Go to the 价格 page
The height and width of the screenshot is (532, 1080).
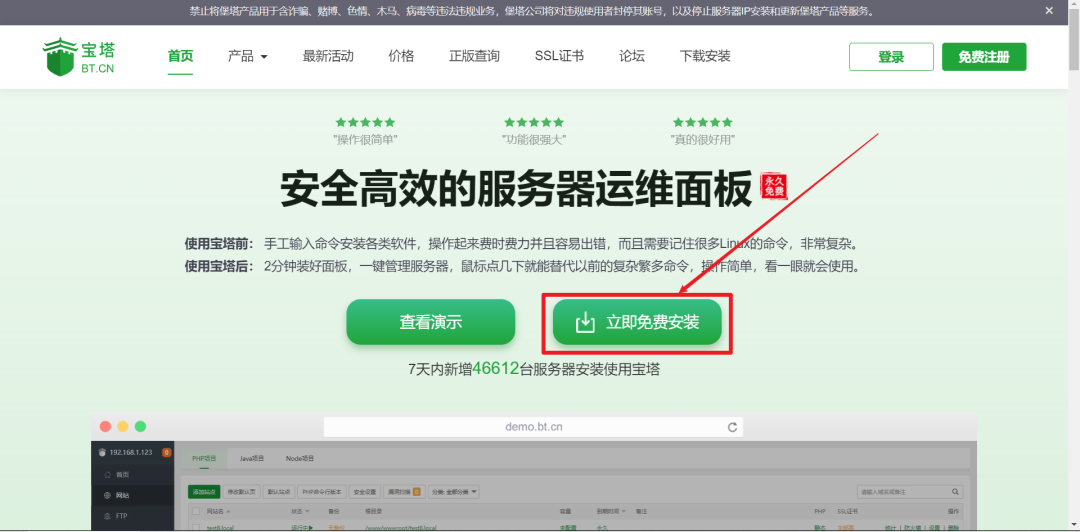(x=401, y=57)
